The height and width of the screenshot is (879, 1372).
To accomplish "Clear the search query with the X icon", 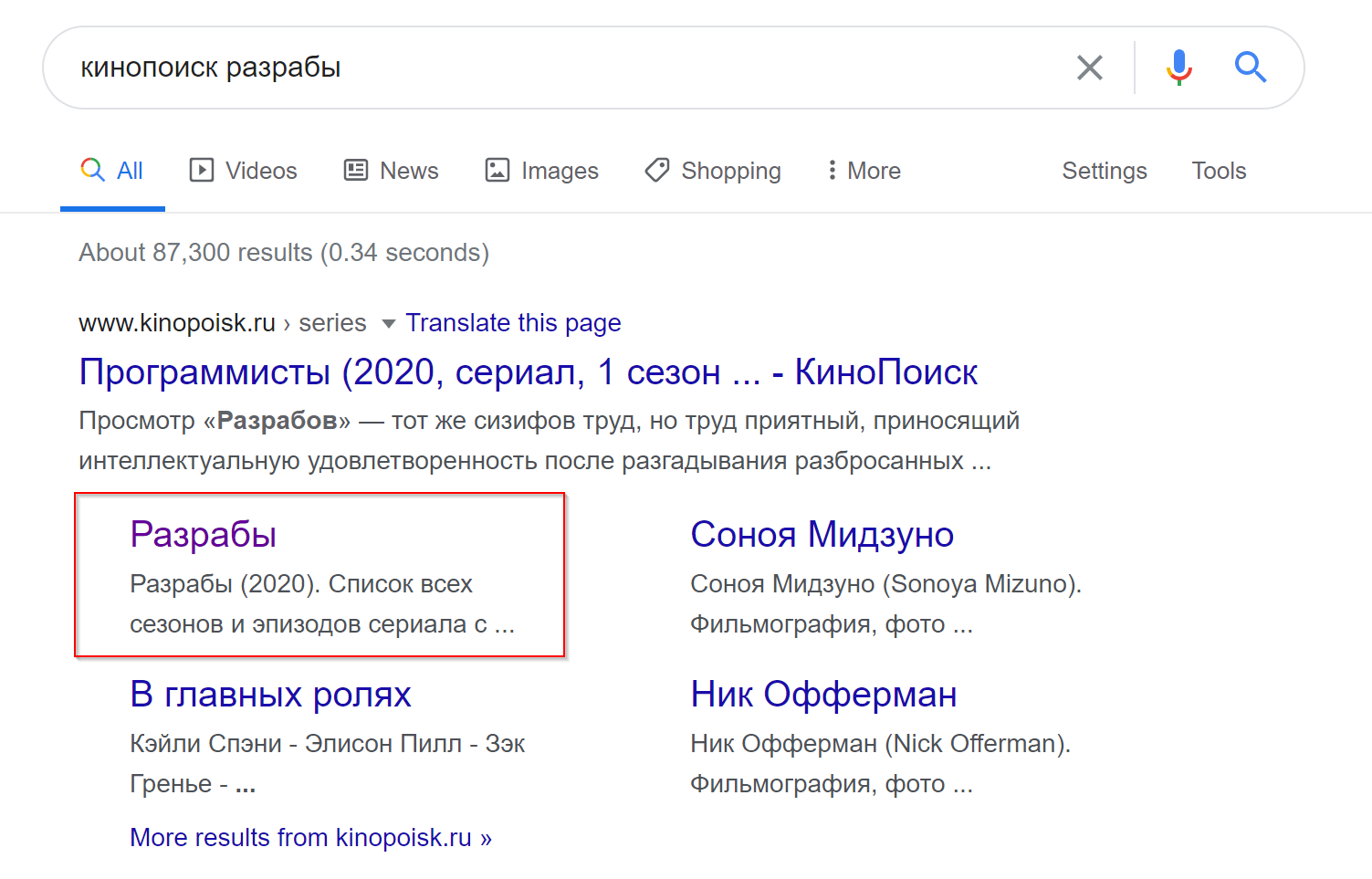I will coord(1089,68).
